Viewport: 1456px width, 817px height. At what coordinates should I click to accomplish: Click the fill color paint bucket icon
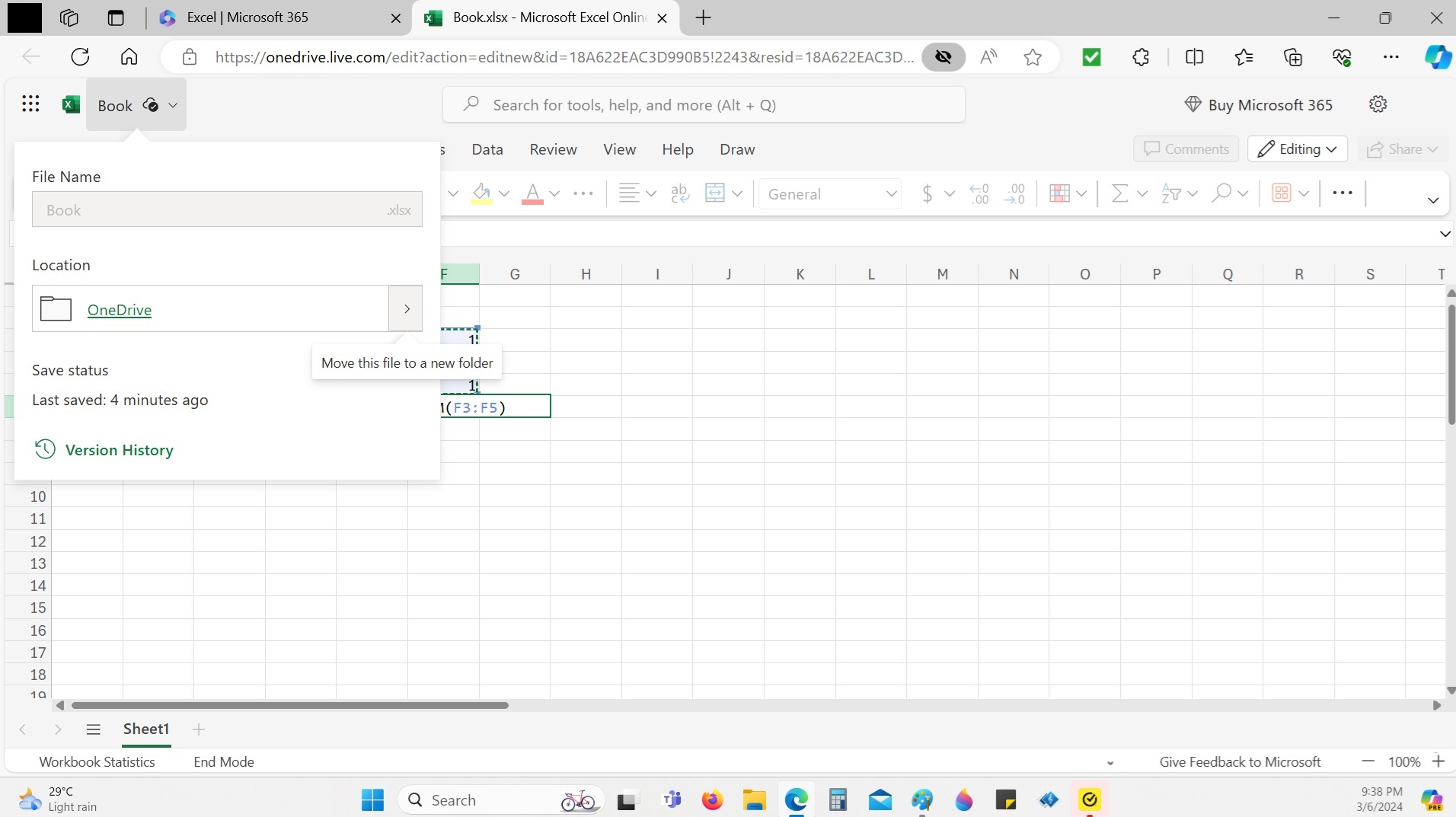pyautogui.click(x=481, y=193)
